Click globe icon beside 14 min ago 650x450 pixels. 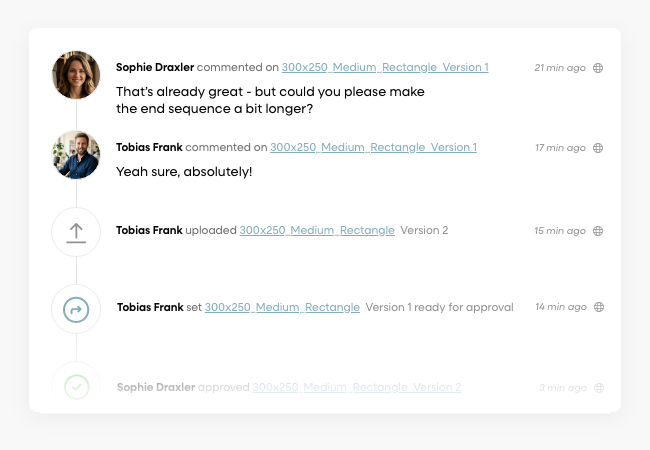[x=598, y=308]
